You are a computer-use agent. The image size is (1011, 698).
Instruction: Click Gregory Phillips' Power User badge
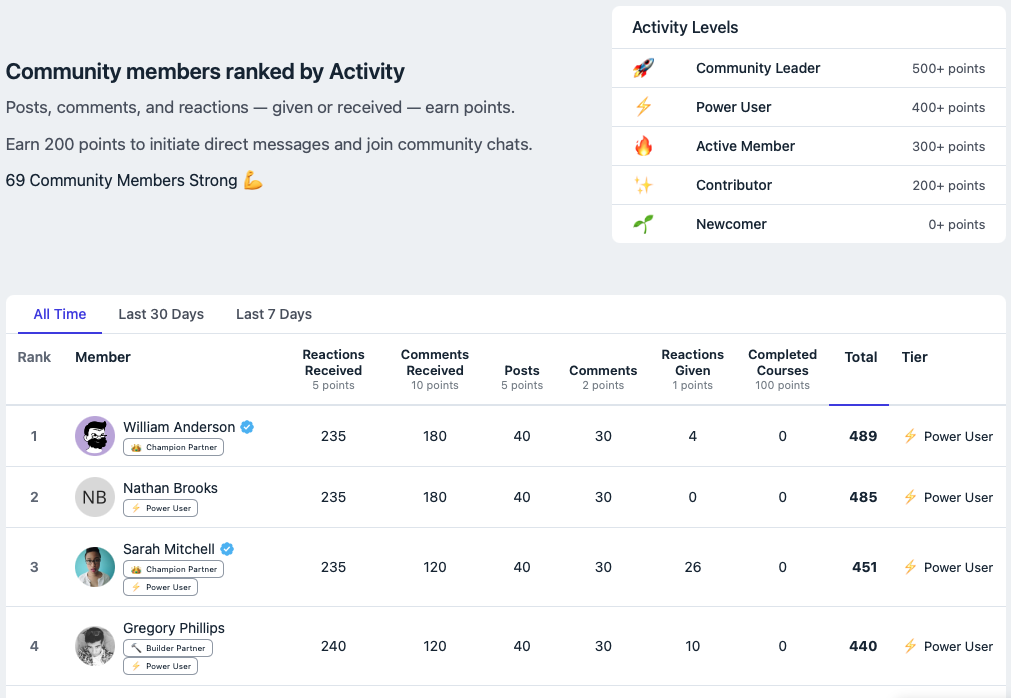point(161,666)
